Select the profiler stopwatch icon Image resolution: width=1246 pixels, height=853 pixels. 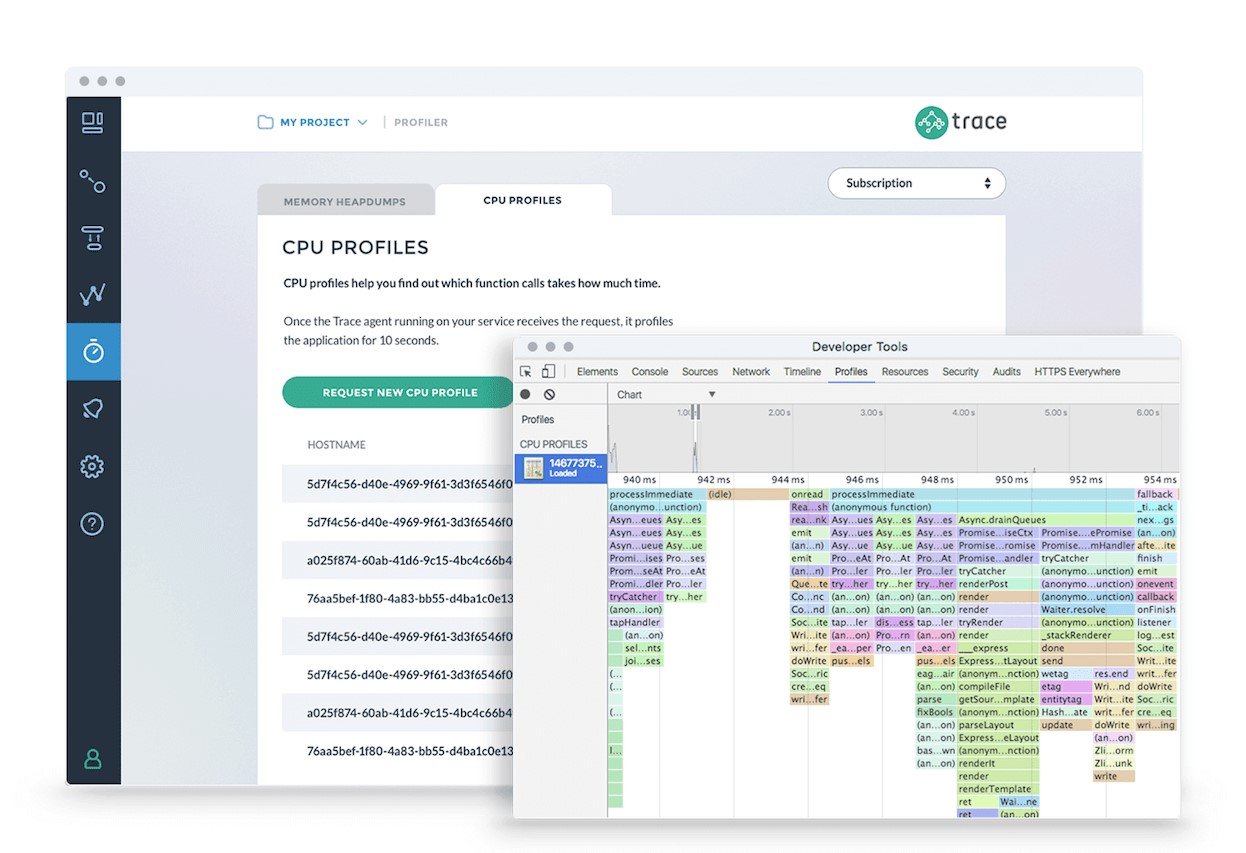pyautogui.click(x=93, y=352)
